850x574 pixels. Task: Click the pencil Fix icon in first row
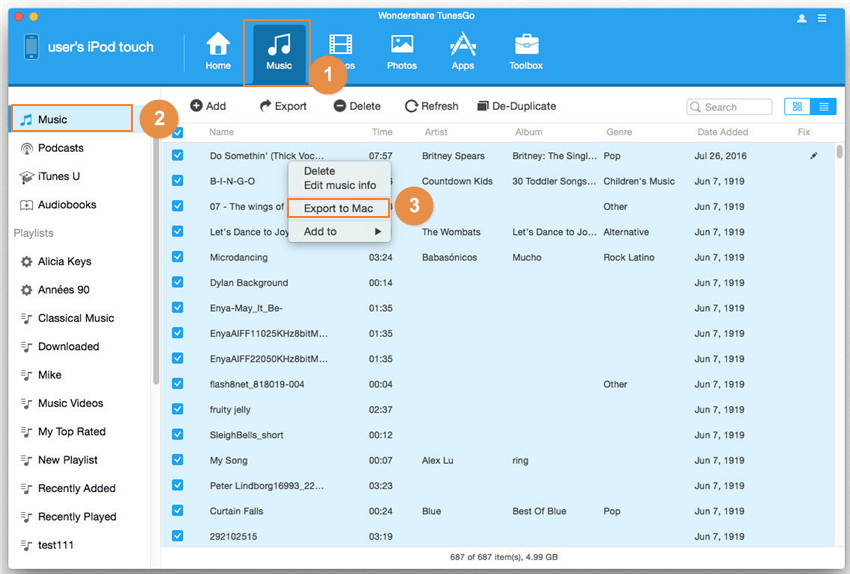pyautogui.click(x=813, y=156)
